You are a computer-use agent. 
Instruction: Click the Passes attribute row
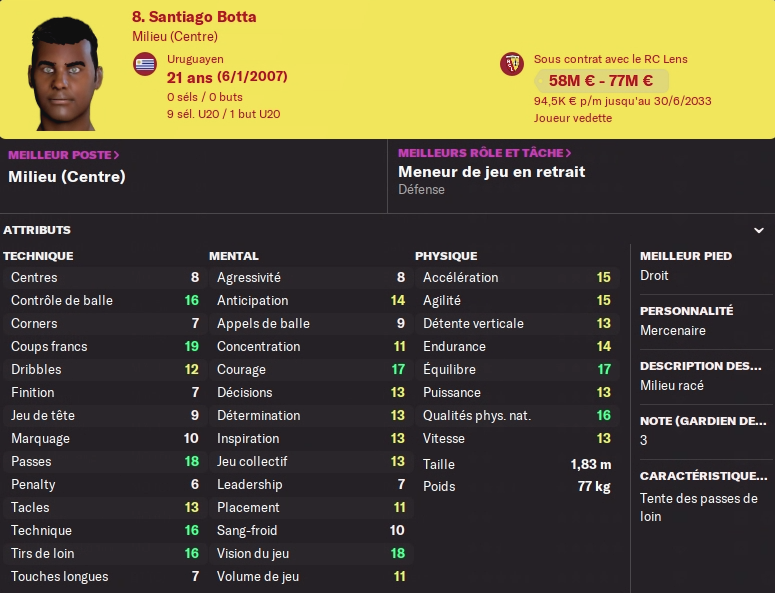tap(104, 462)
